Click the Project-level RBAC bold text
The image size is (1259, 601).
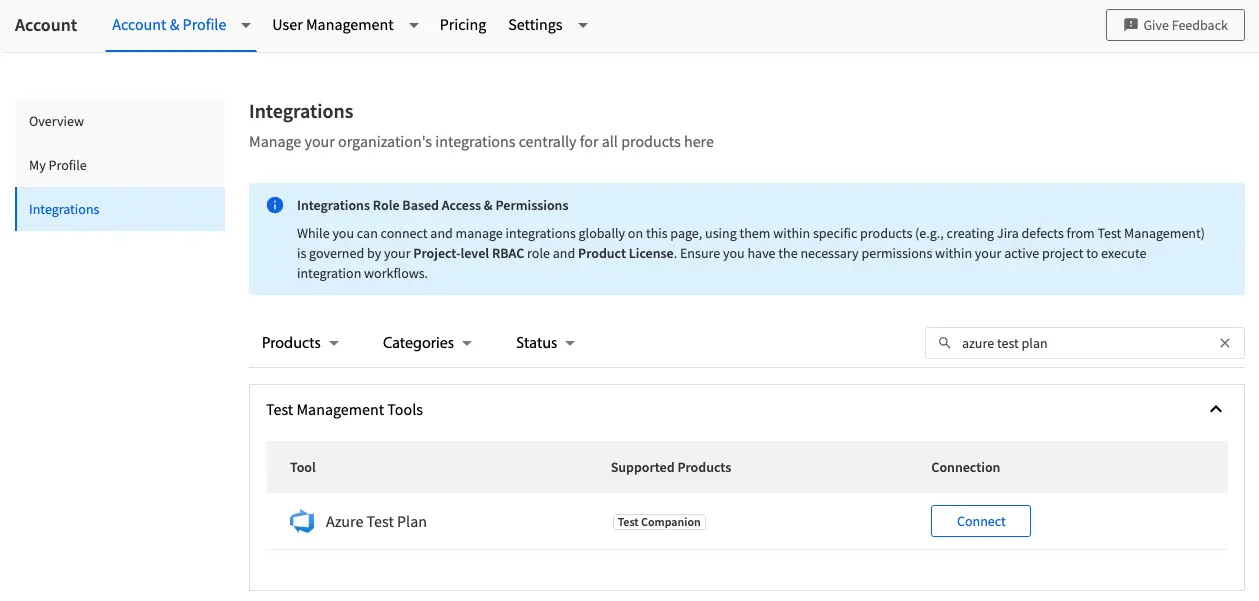(x=468, y=253)
